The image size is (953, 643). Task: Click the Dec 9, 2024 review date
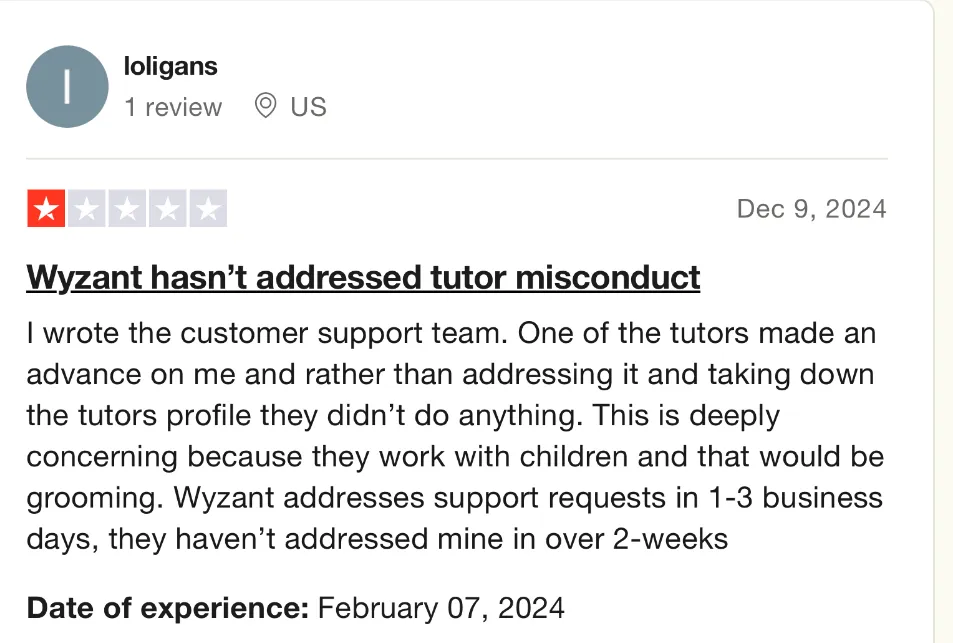click(811, 209)
